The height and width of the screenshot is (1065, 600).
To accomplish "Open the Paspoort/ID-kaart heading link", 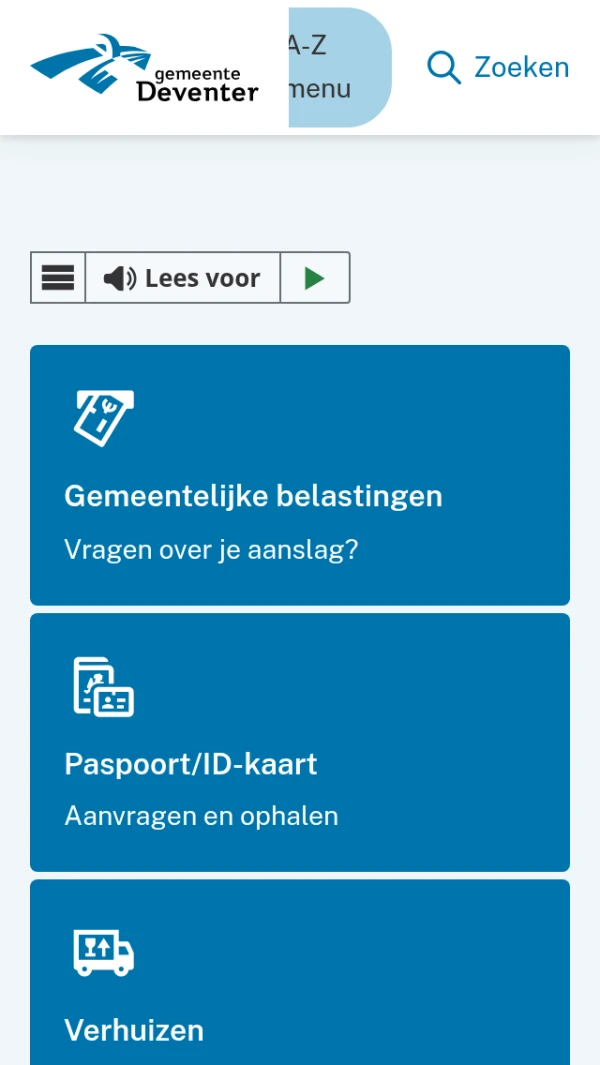I will click(x=191, y=764).
